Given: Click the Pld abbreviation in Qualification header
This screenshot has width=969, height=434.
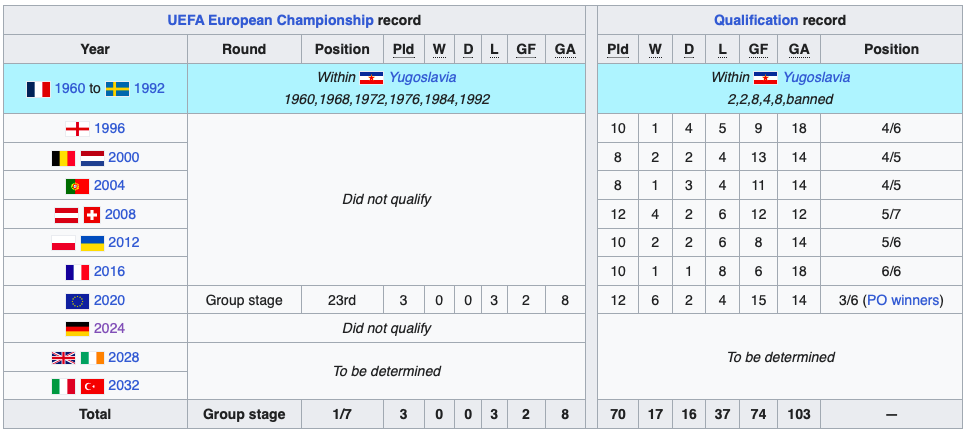Looking at the screenshot, I should (x=617, y=49).
